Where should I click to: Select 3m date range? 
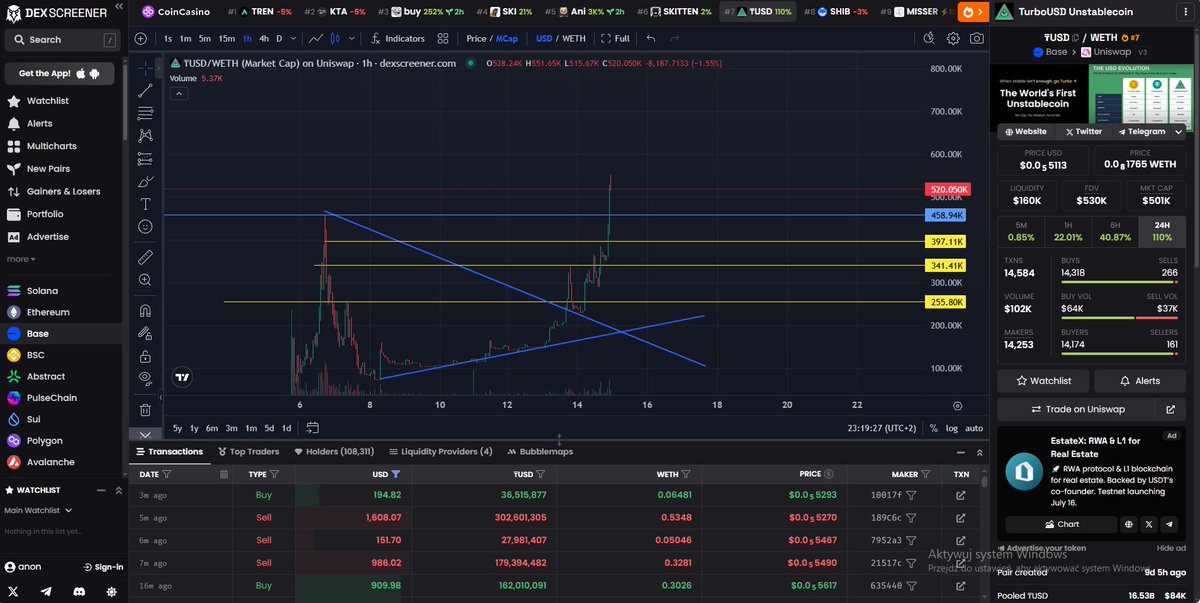(231, 428)
